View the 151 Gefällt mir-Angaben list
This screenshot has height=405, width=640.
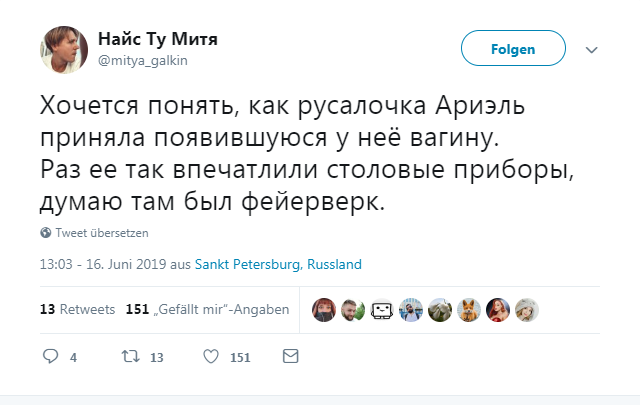(x=208, y=309)
